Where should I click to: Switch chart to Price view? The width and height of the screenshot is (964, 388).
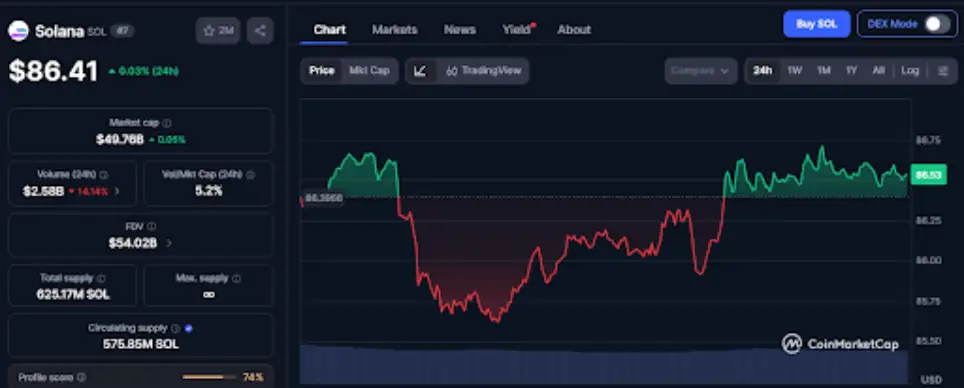[322, 71]
